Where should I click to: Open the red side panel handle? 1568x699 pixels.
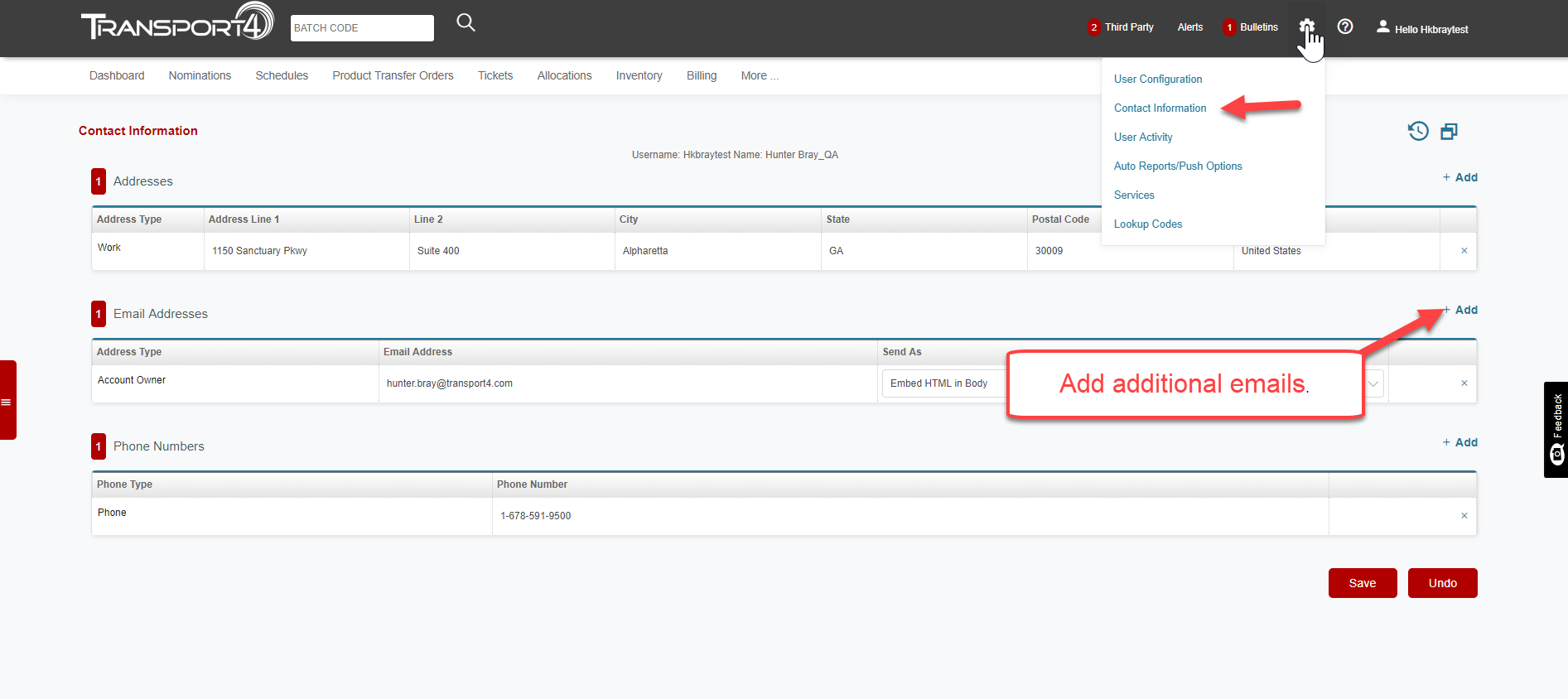7,401
